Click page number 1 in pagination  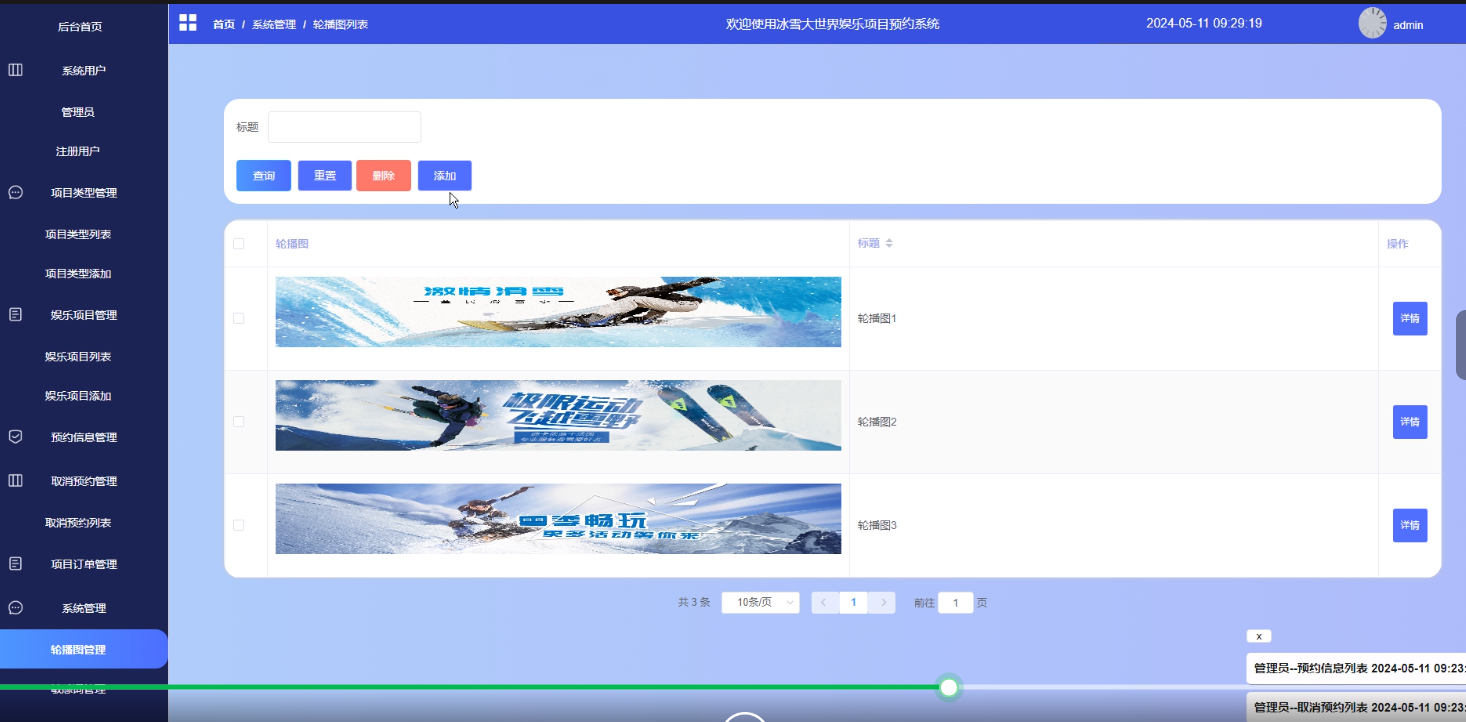pos(853,602)
